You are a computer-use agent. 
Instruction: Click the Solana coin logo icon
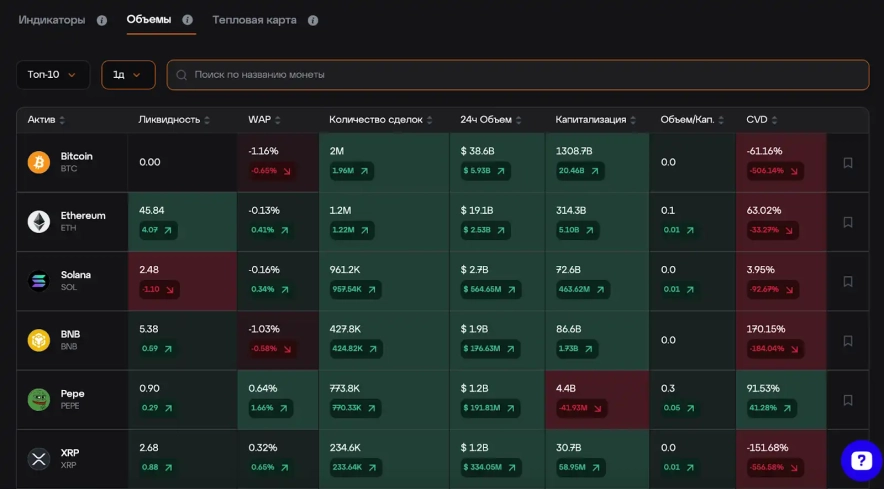(x=39, y=281)
